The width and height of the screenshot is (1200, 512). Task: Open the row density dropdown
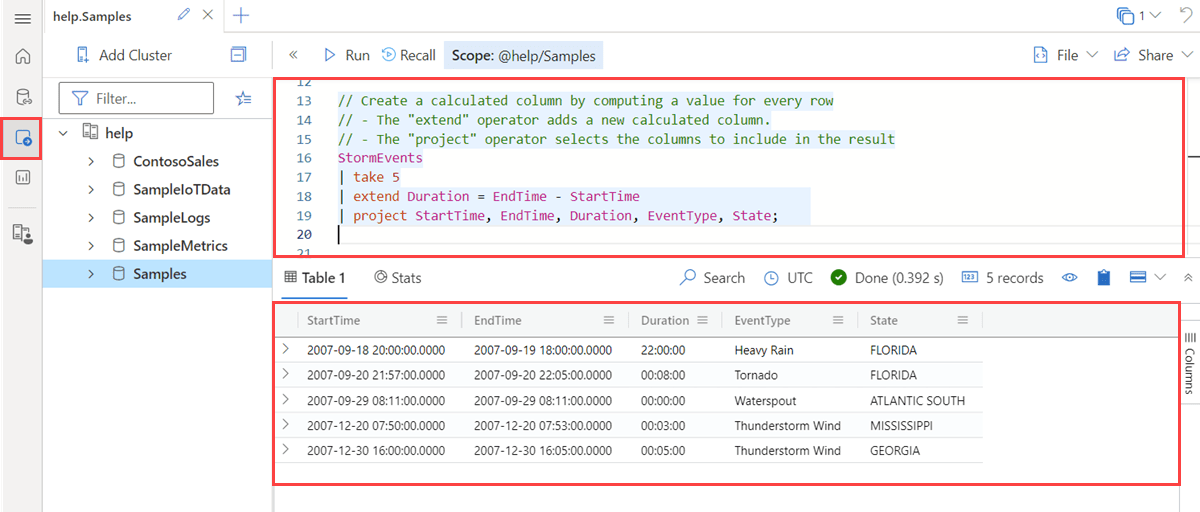1146,278
